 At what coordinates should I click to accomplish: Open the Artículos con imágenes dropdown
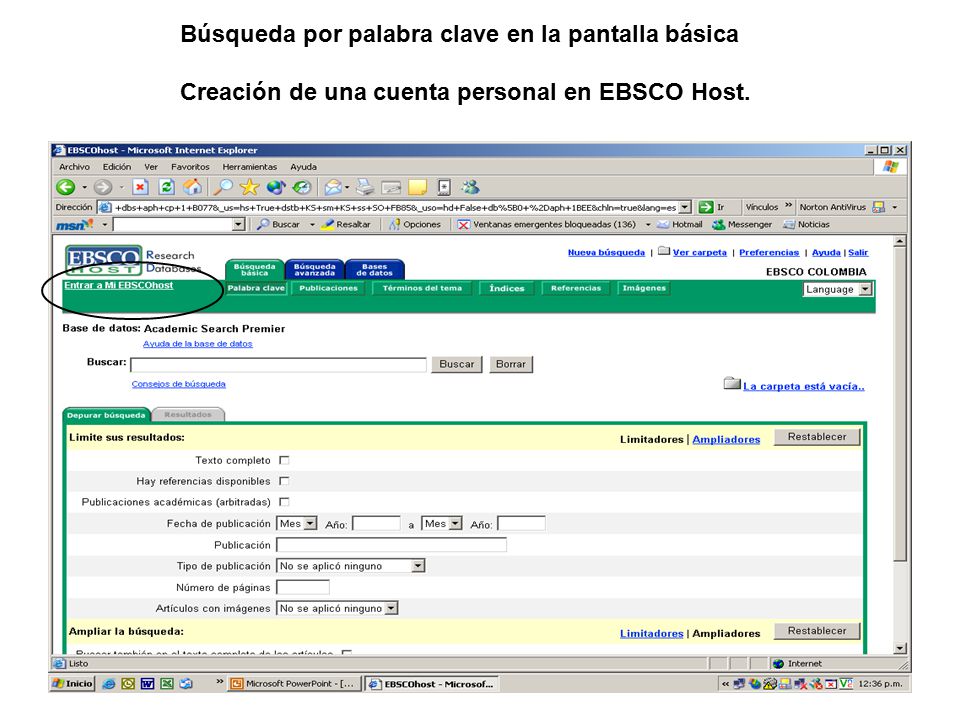(337, 609)
